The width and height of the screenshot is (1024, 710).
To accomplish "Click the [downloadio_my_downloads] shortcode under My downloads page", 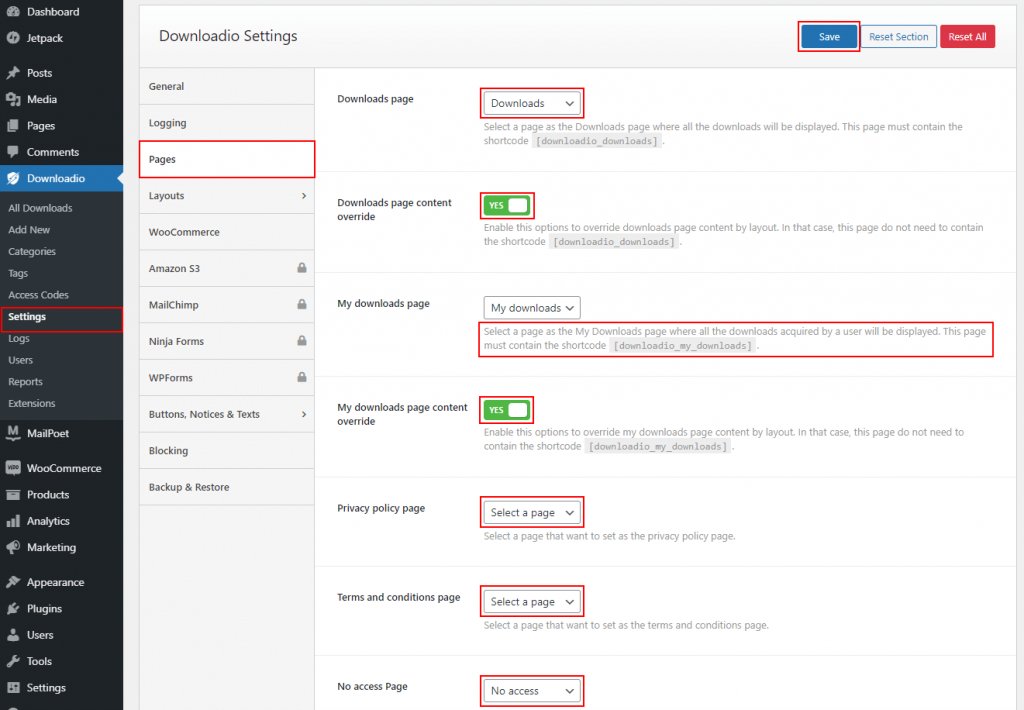I will [682, 346].
